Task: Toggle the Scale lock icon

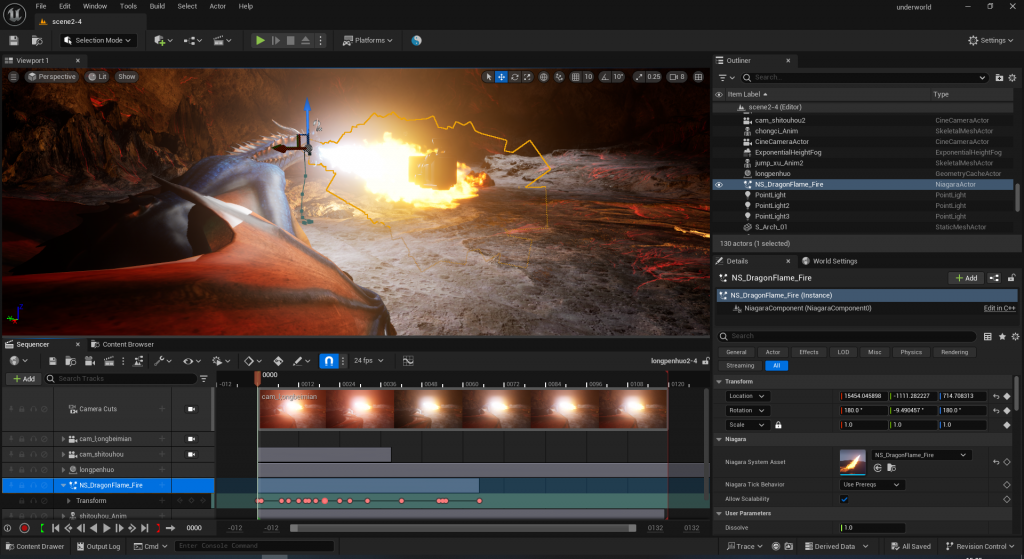Action: click(x=778, y=425)
